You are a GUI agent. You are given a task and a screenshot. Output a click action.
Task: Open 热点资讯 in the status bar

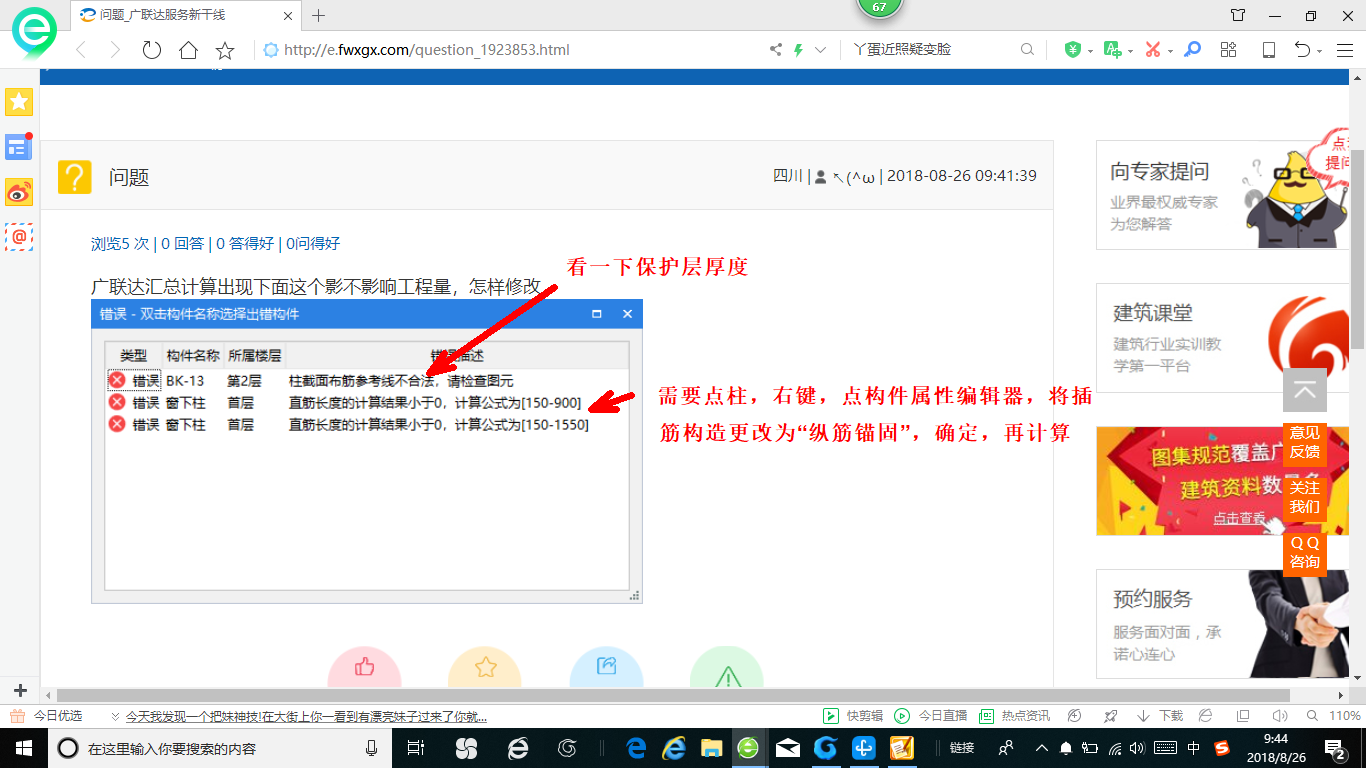tap(1014, 716)
